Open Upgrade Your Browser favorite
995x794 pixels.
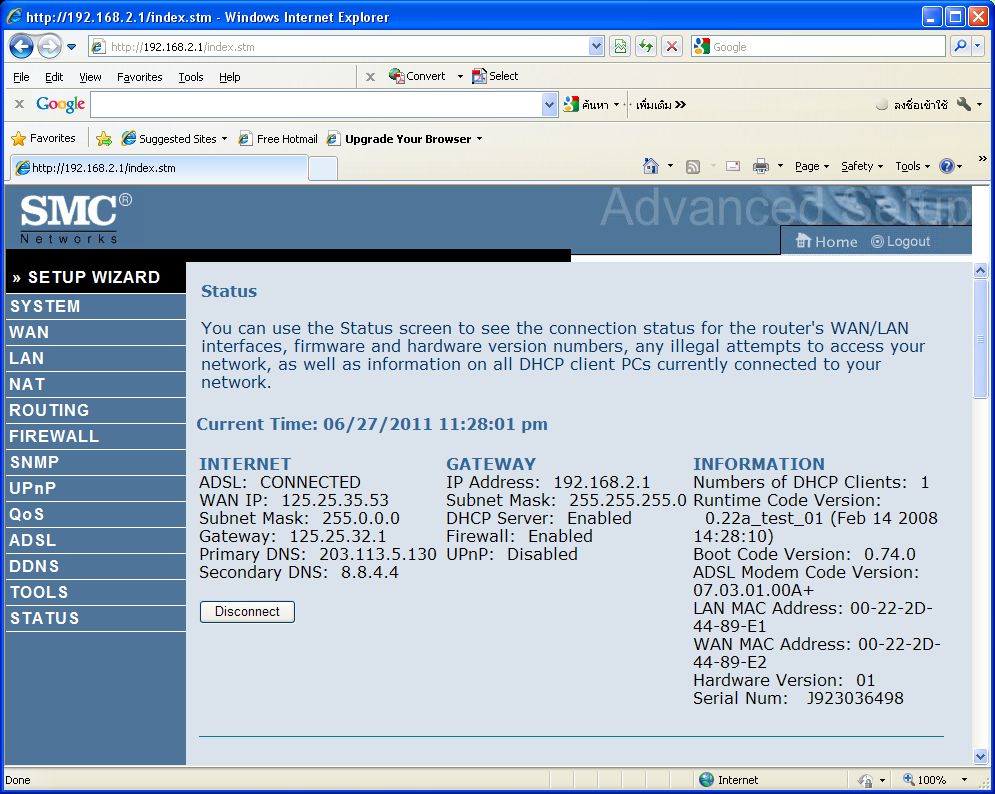tap(404, 138)
